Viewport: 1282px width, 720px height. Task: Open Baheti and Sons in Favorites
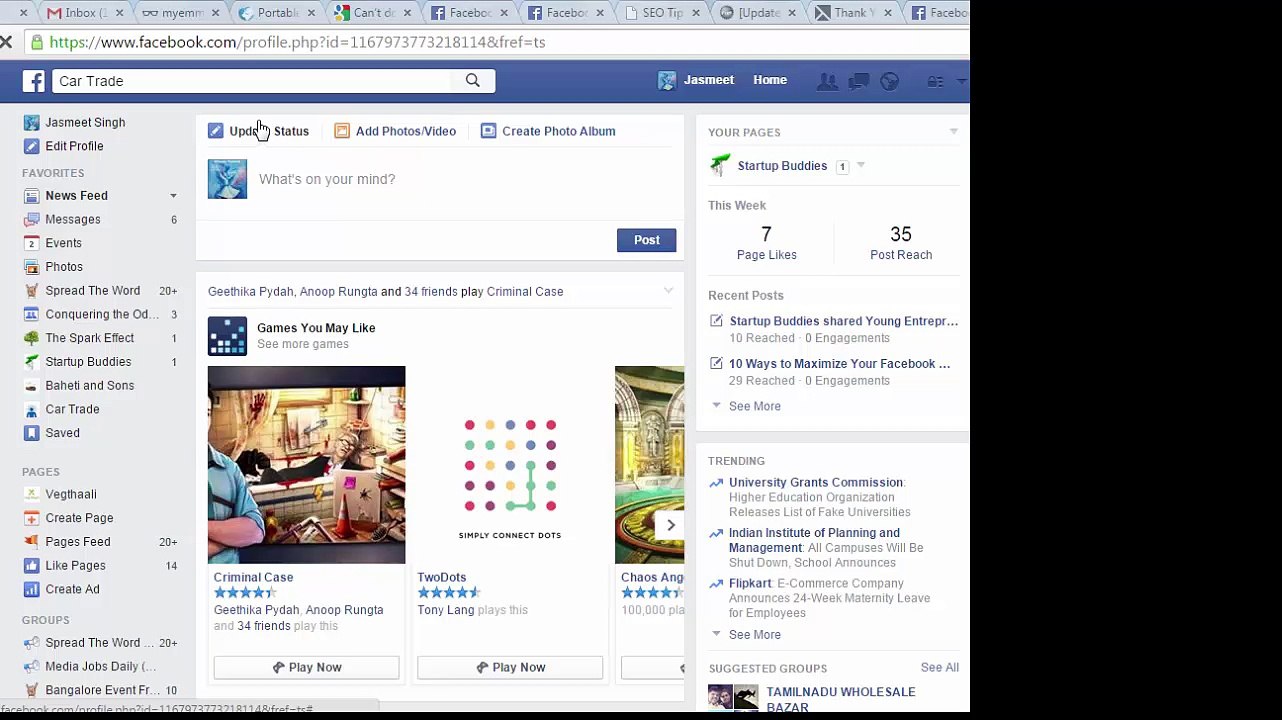coord(90,386)
